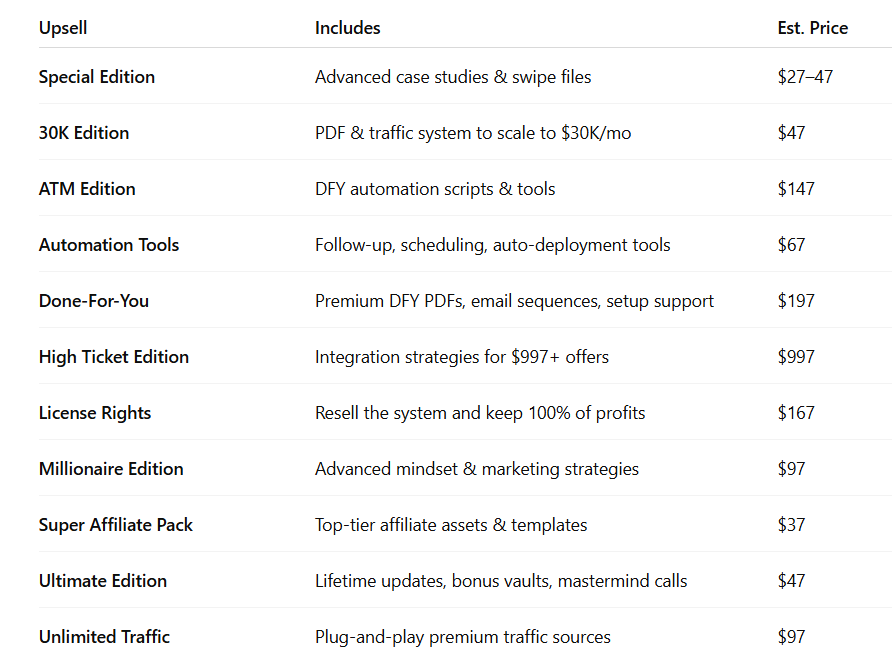Click the Upsell column header

63,28
